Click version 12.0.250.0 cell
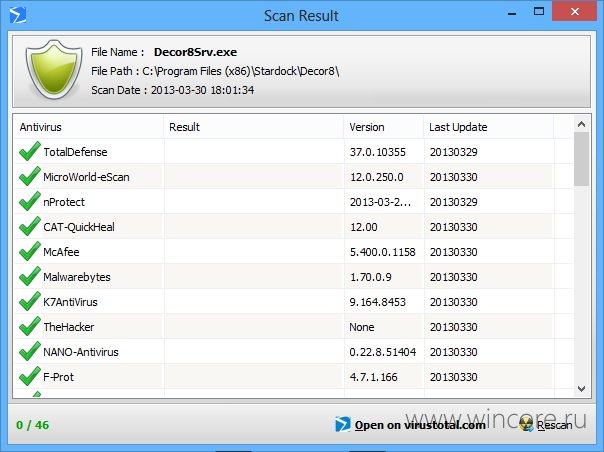The height and width of the screenshot is (452, 604). [377, 177]
